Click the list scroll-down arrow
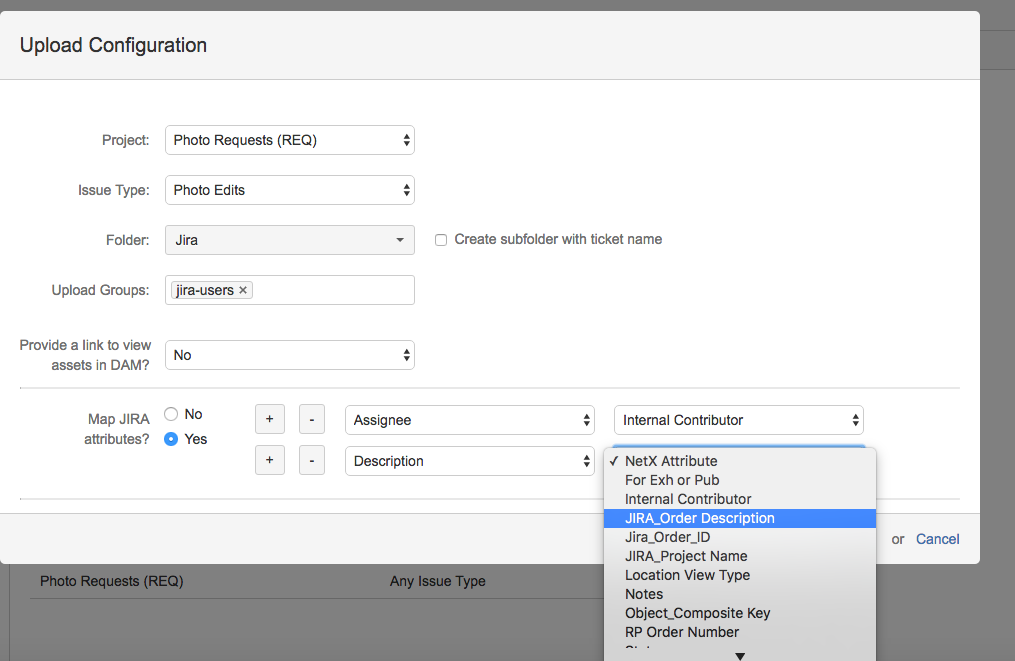1015x661 pixels. point(740,656)
